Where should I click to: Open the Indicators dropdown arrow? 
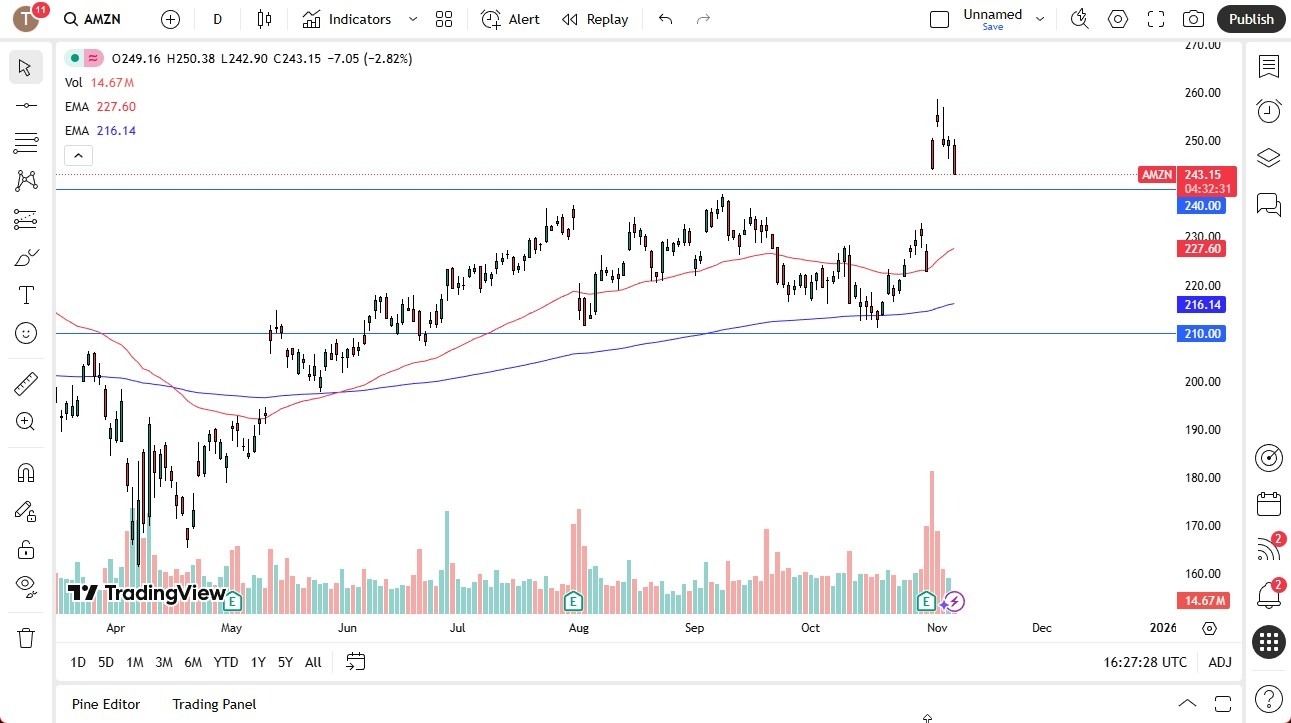(411, 19)
